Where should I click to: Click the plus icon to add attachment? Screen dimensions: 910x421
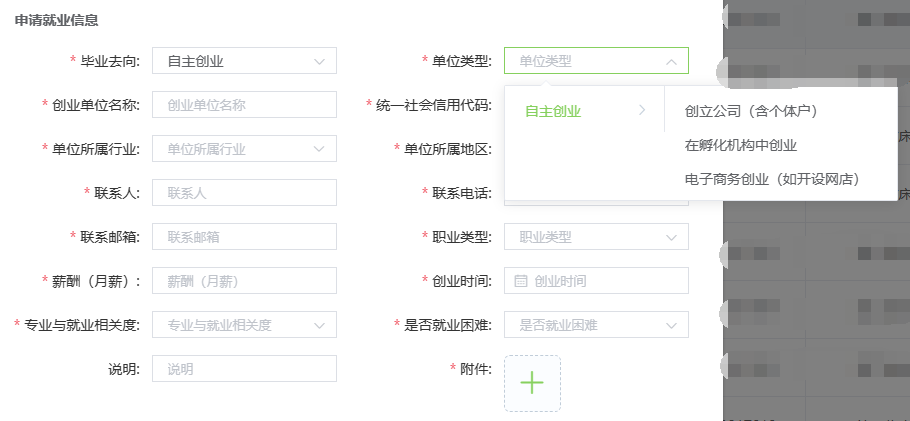click(532, 383)
